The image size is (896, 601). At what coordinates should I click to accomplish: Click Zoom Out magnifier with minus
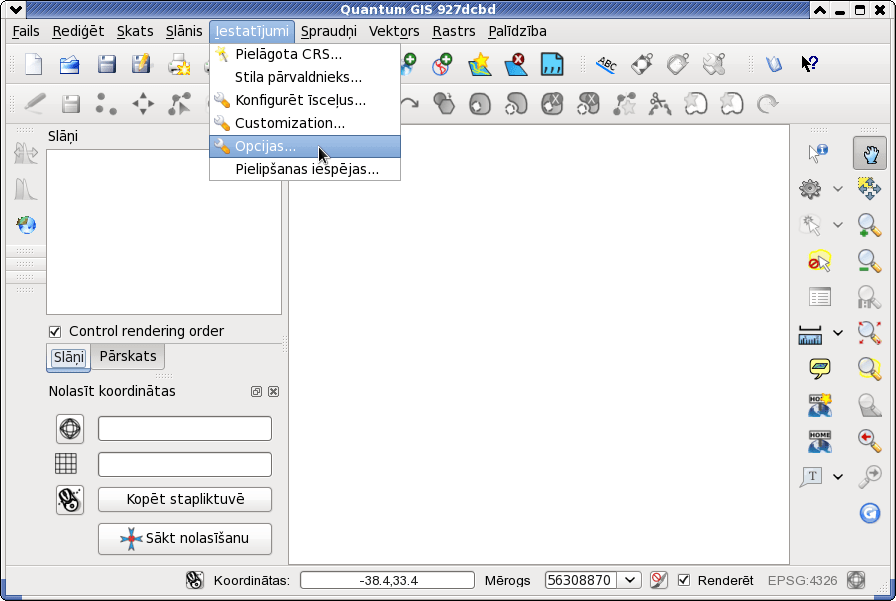coord(869,261)
